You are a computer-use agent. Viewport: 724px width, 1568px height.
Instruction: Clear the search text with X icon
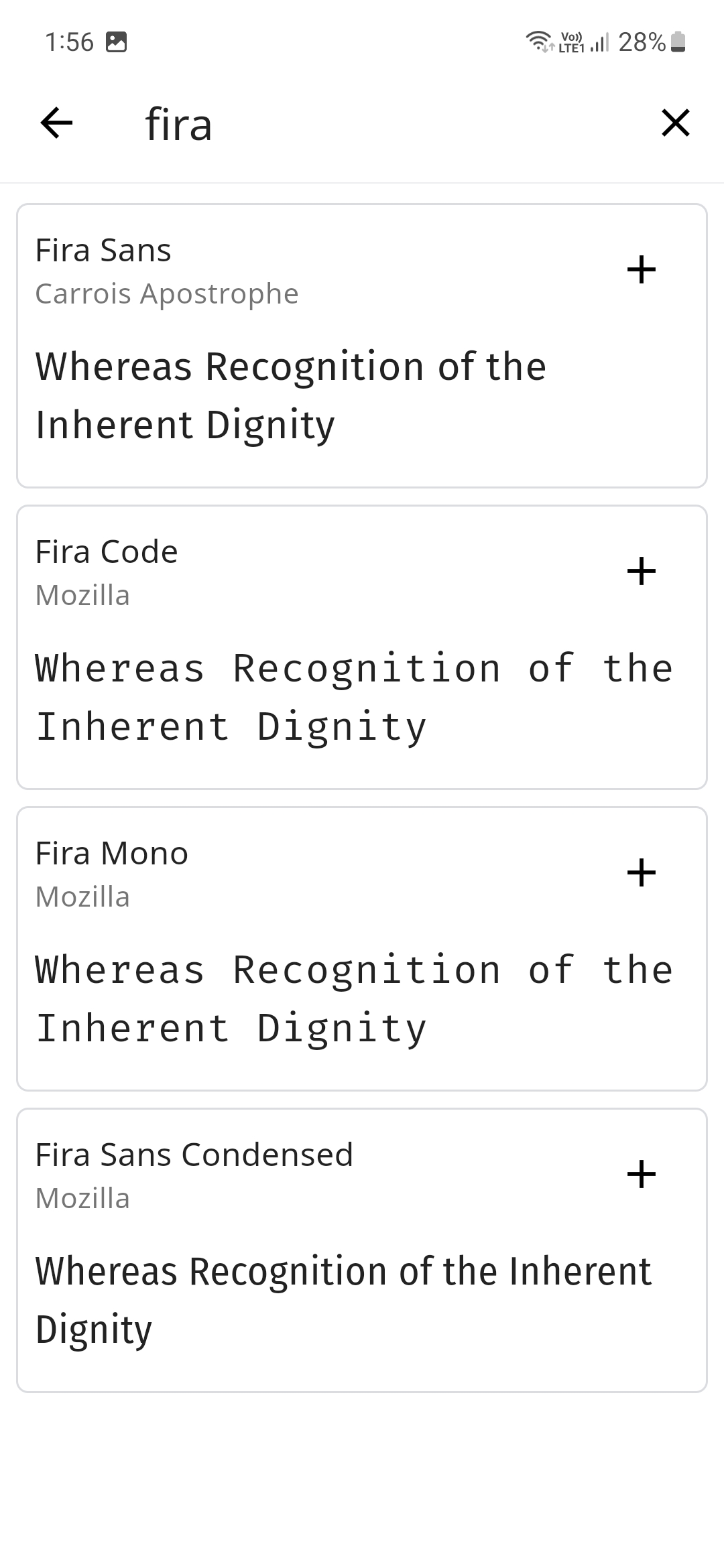[675, 123]
